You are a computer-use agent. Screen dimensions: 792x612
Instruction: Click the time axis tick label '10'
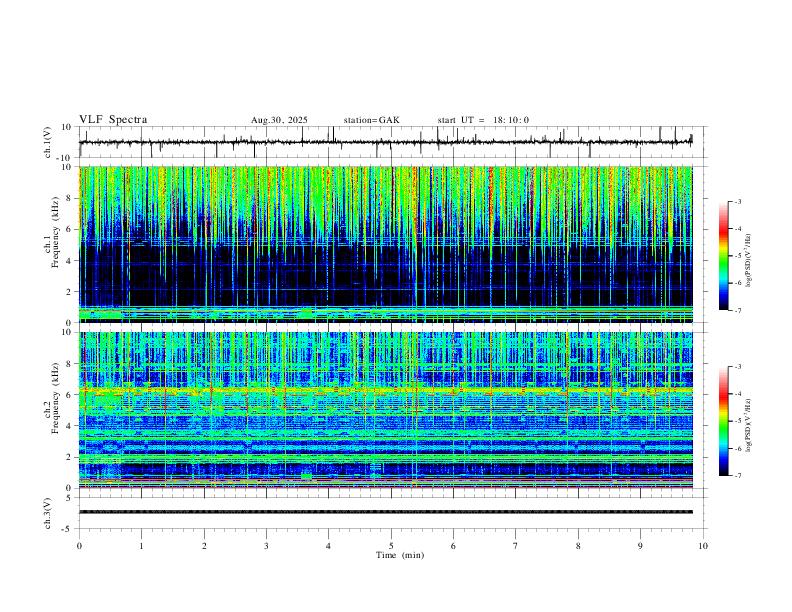(703, 546)
